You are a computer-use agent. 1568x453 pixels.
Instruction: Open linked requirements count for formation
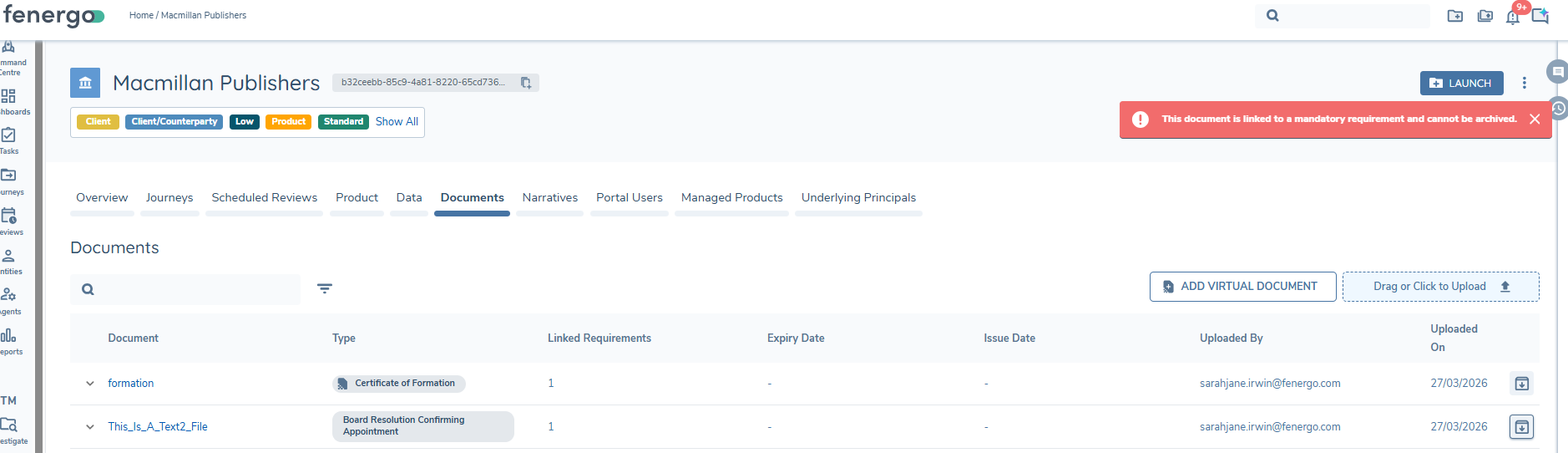(551, 384)
